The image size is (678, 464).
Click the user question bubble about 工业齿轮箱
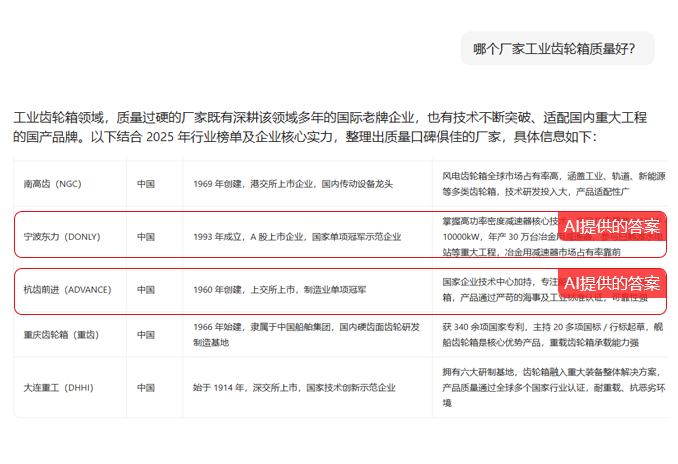tap(557, 48)
